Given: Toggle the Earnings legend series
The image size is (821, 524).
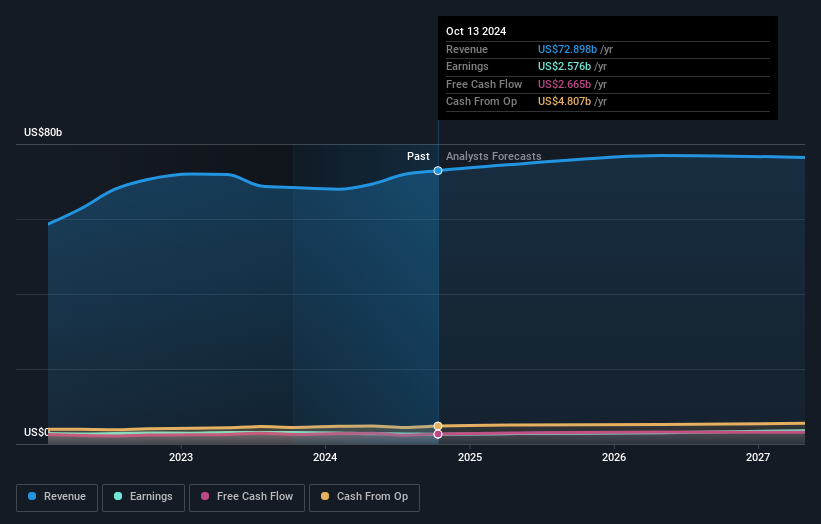Looking at the screenshot, I should pyautogui.click(x=143, y=497).
